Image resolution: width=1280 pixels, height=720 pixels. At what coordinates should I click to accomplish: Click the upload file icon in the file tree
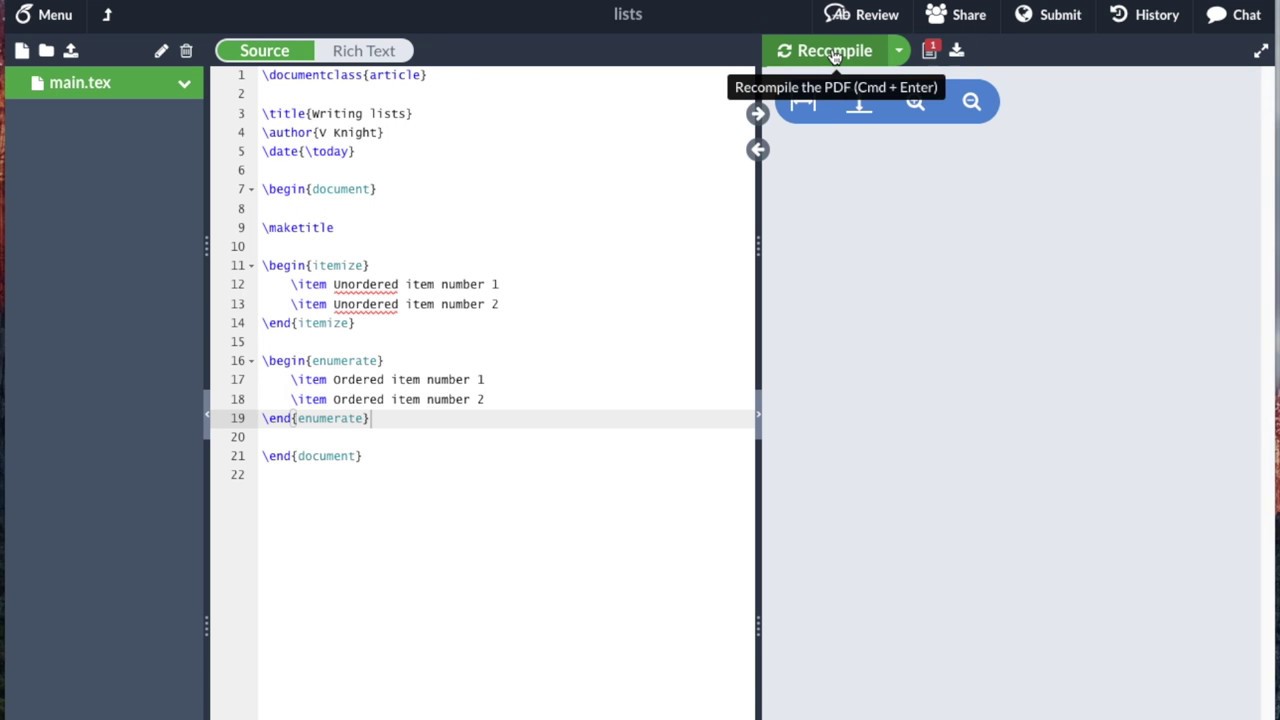pyautogui.click(x=71, y=50)
